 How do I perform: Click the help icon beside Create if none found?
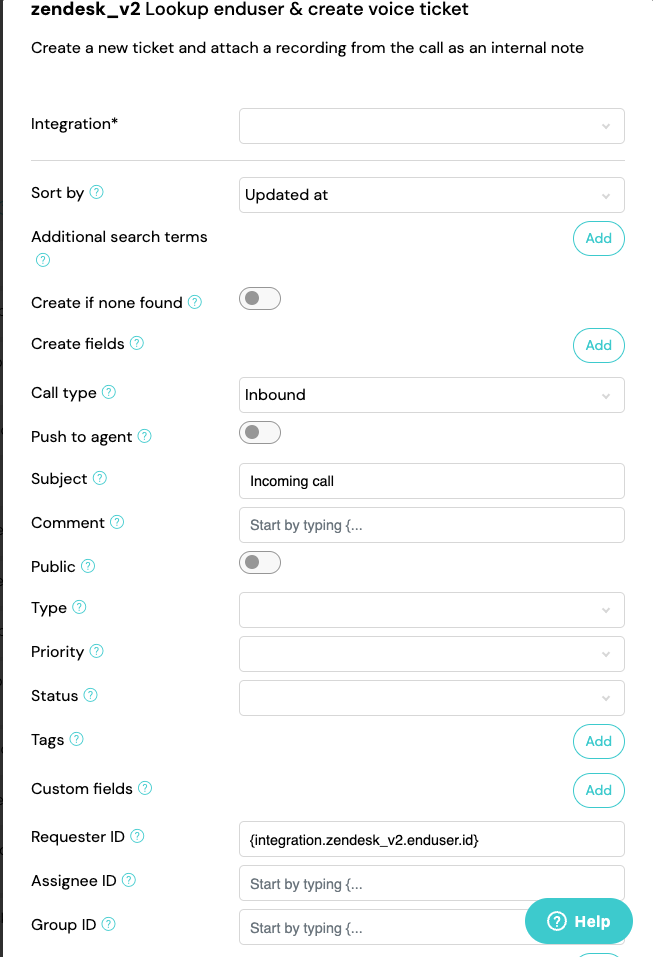pos(195,302)
